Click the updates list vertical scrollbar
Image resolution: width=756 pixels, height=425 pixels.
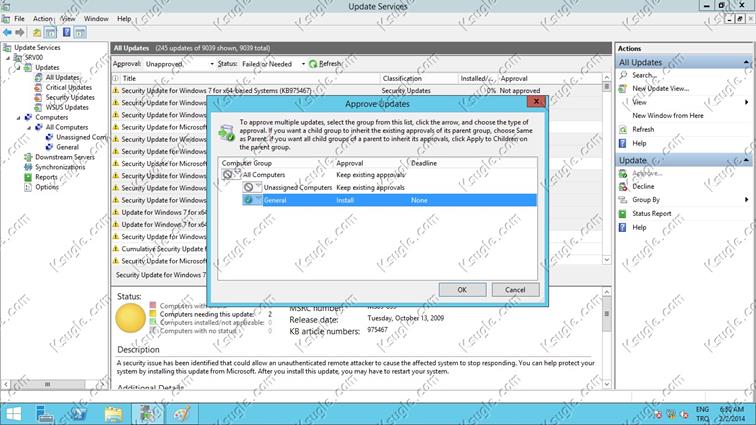point(607,168)
